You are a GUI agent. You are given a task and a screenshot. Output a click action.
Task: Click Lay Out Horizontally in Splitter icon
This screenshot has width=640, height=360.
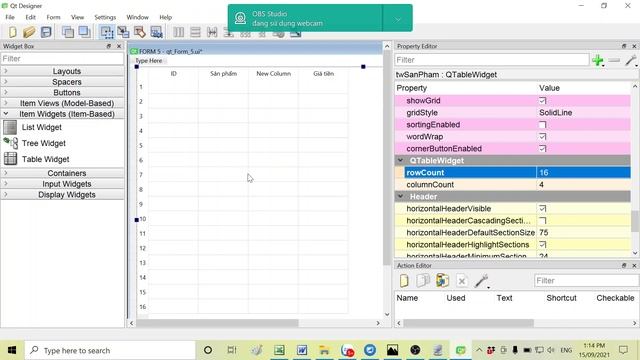pyautogui.click(x=212, y=32)
